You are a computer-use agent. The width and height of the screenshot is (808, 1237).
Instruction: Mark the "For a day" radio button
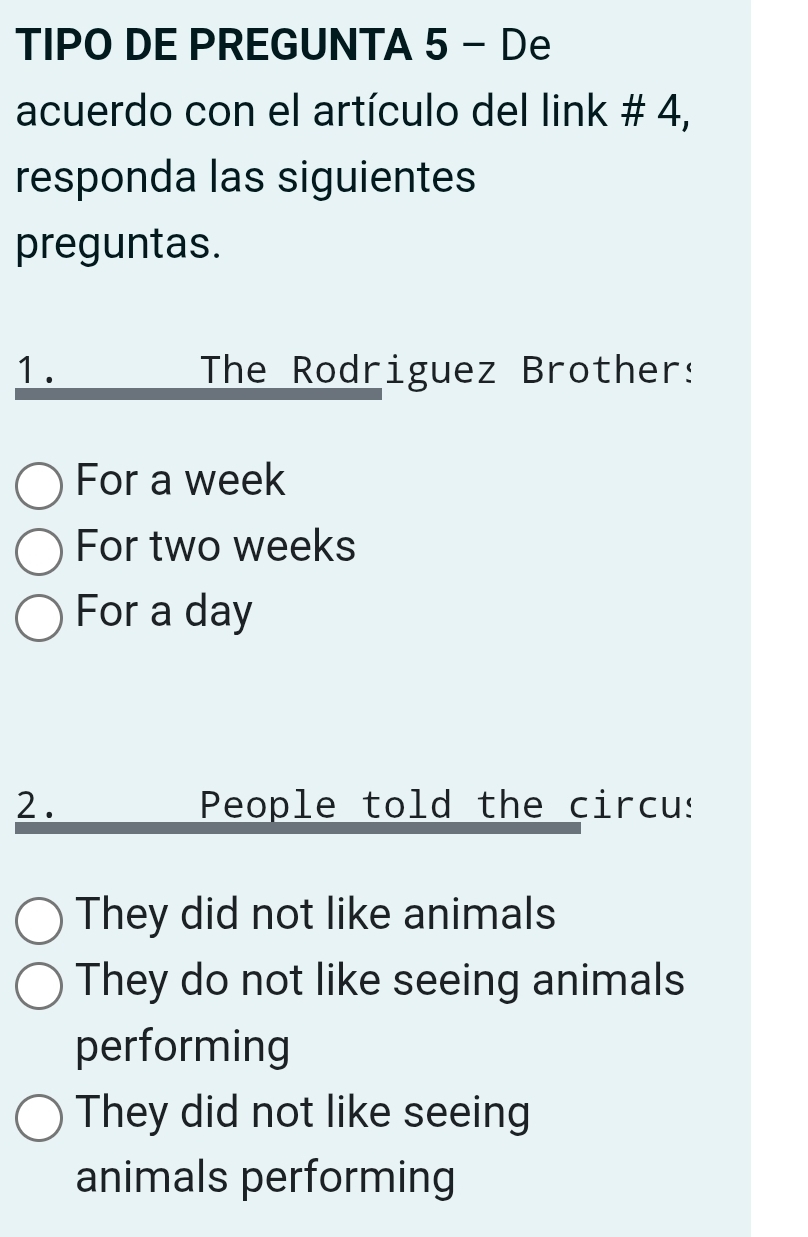point(39,616)
